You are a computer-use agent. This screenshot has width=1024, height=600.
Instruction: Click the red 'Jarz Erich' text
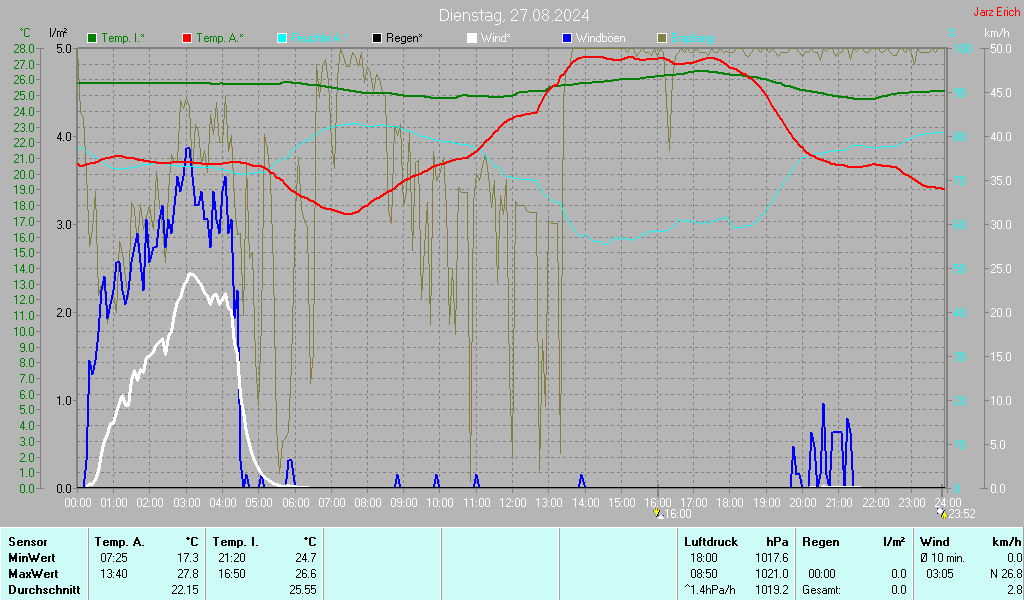[997, 12]
